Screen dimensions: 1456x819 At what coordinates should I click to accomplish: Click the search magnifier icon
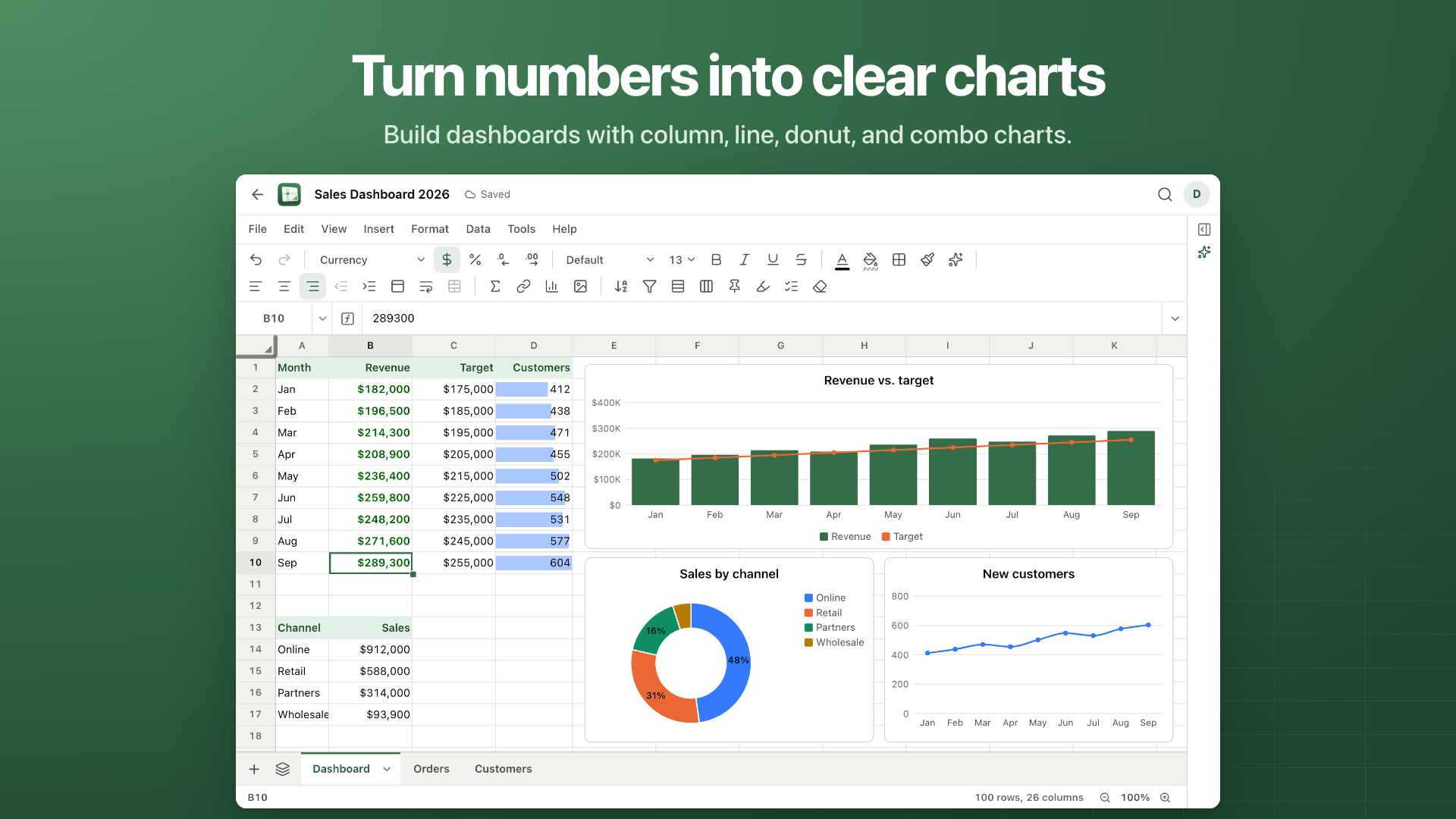click(1165, 195)
